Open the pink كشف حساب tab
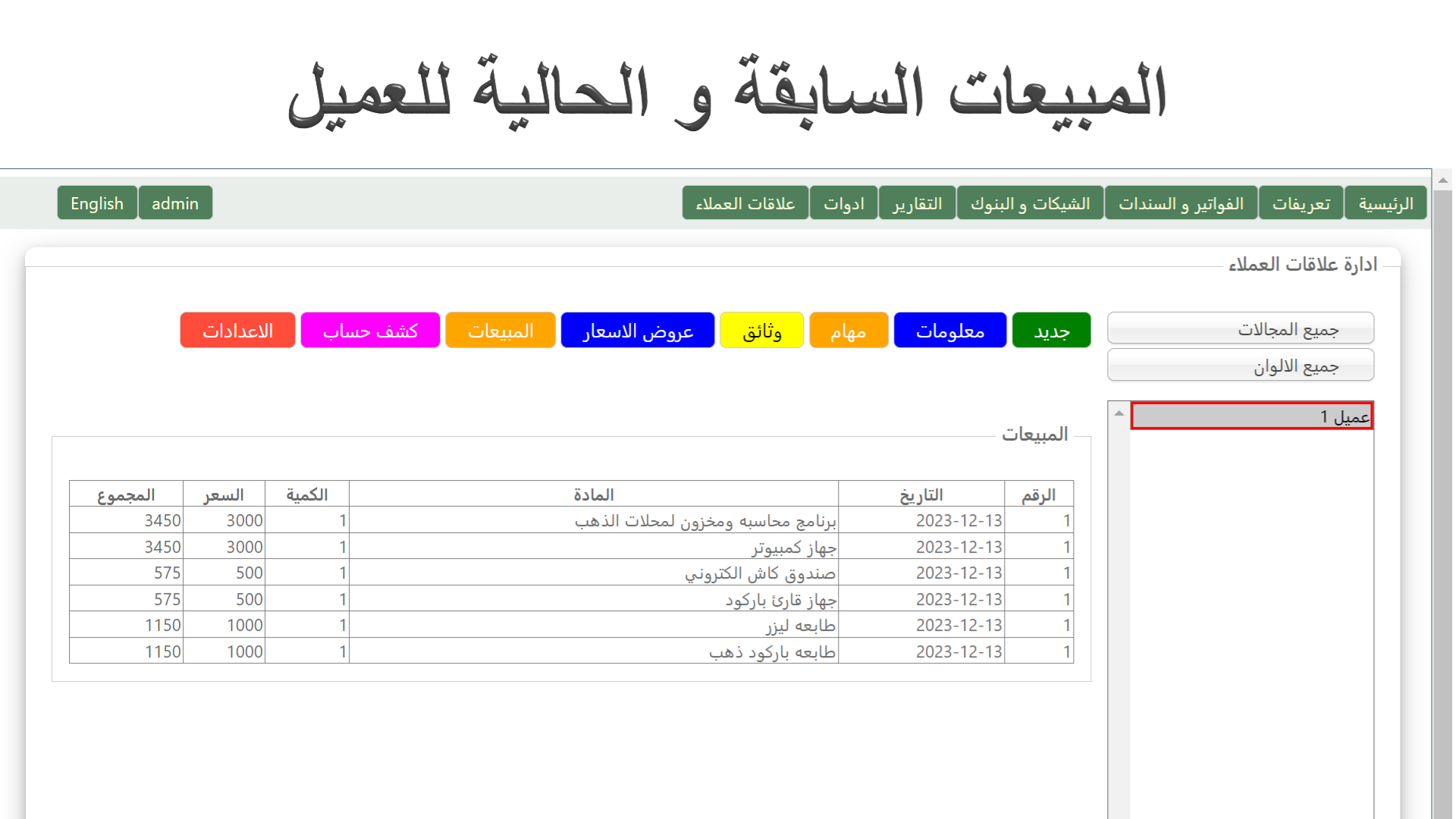Screen dimensions: 1456x819 tap(370, 331)
